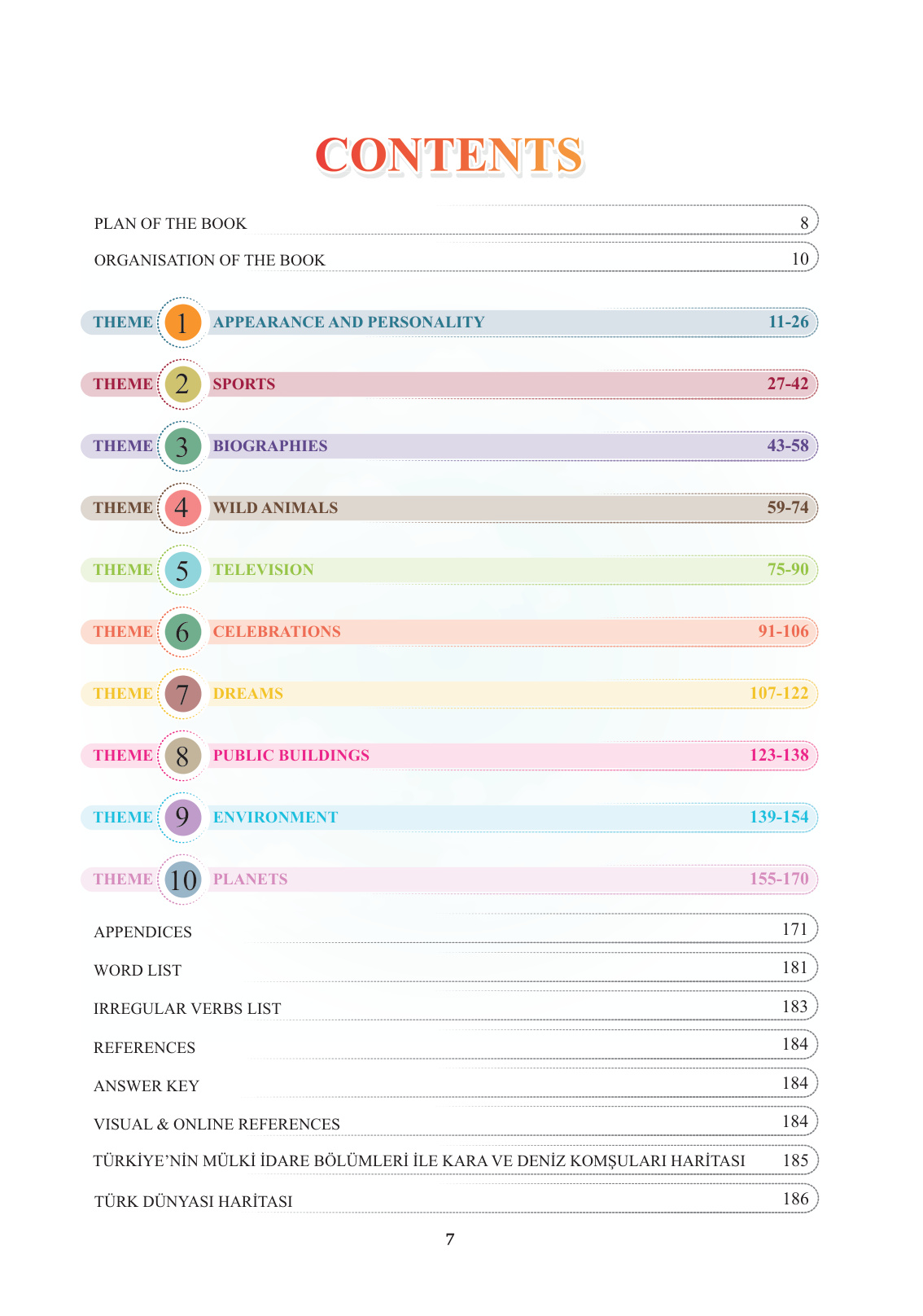Viewport: 923px width, 1316px height.
Task: Click the red Theme 4 number circle
Action: (182, 508)
